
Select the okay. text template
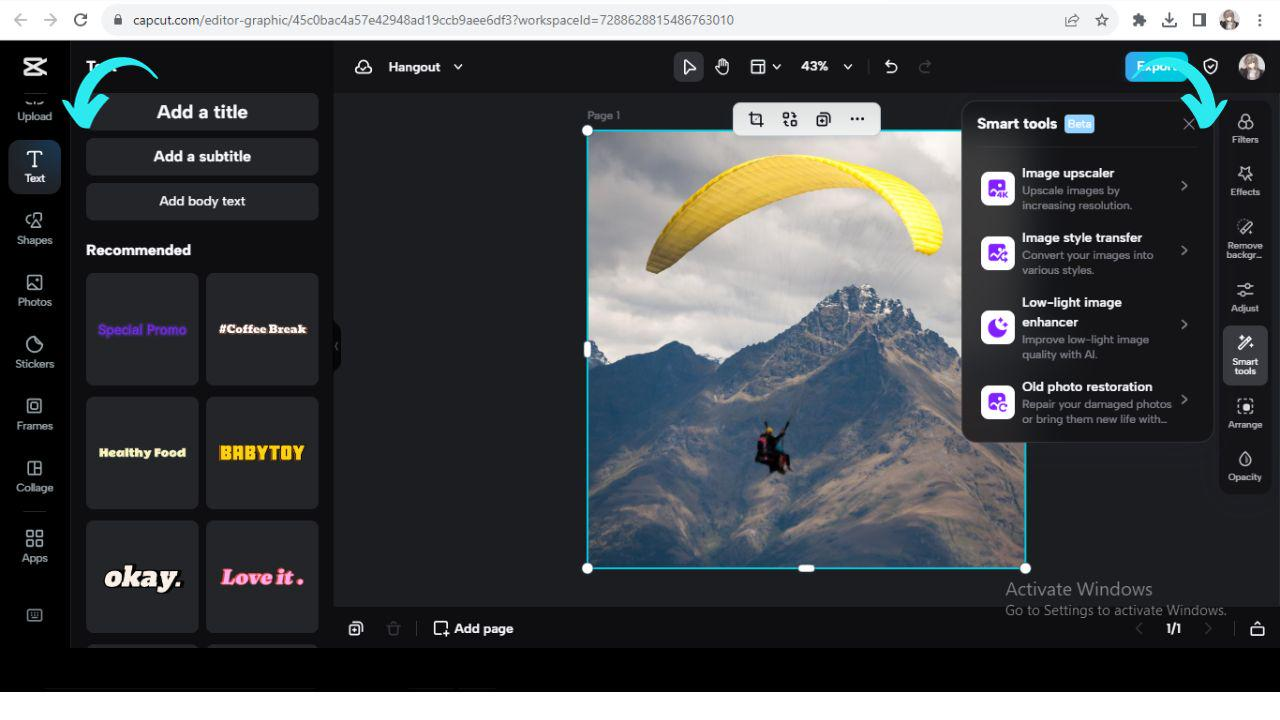142,577
